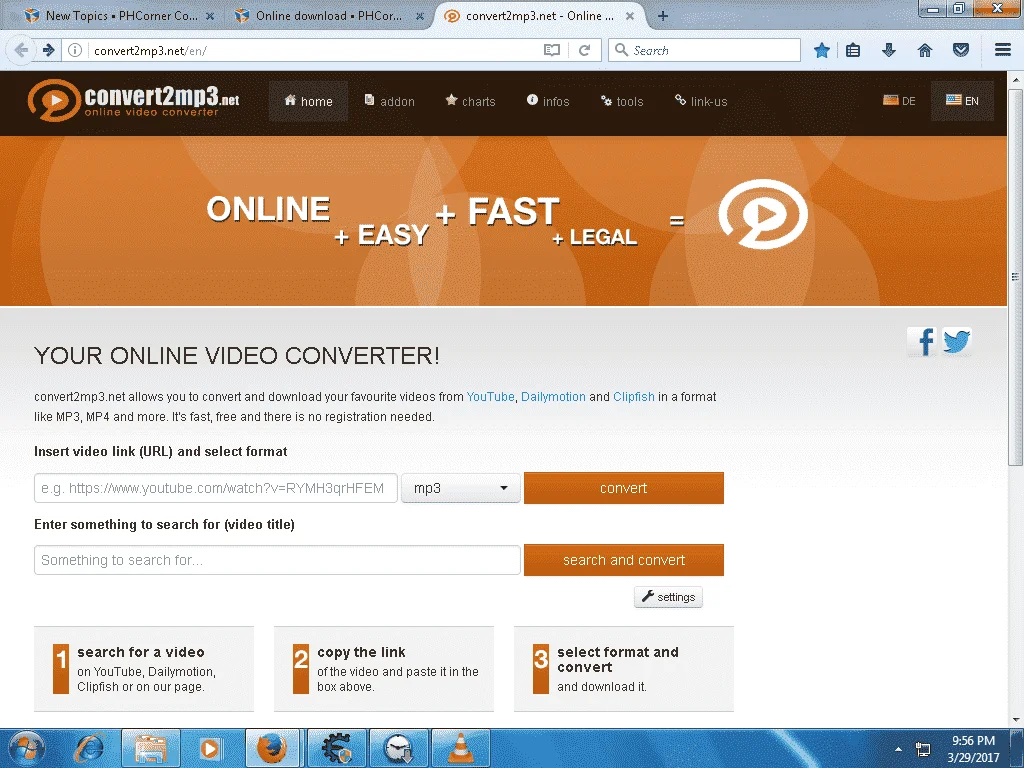Open the link-us menu item
This screenshot has width=1024, height=768.
(701, 101)
